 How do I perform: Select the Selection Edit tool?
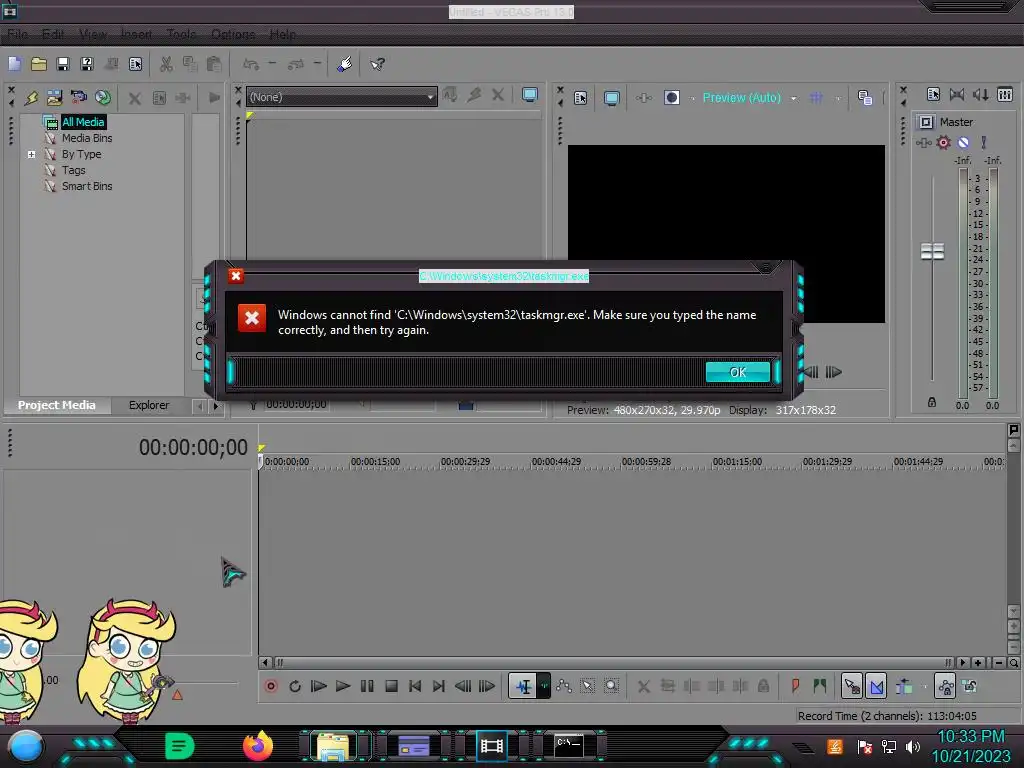coord(588,686)
